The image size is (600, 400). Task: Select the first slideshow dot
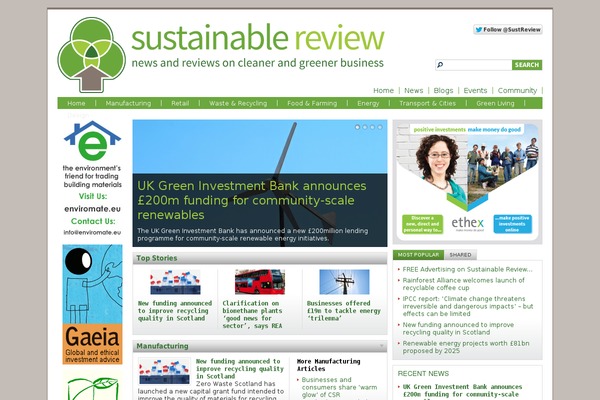click(357, 127)
